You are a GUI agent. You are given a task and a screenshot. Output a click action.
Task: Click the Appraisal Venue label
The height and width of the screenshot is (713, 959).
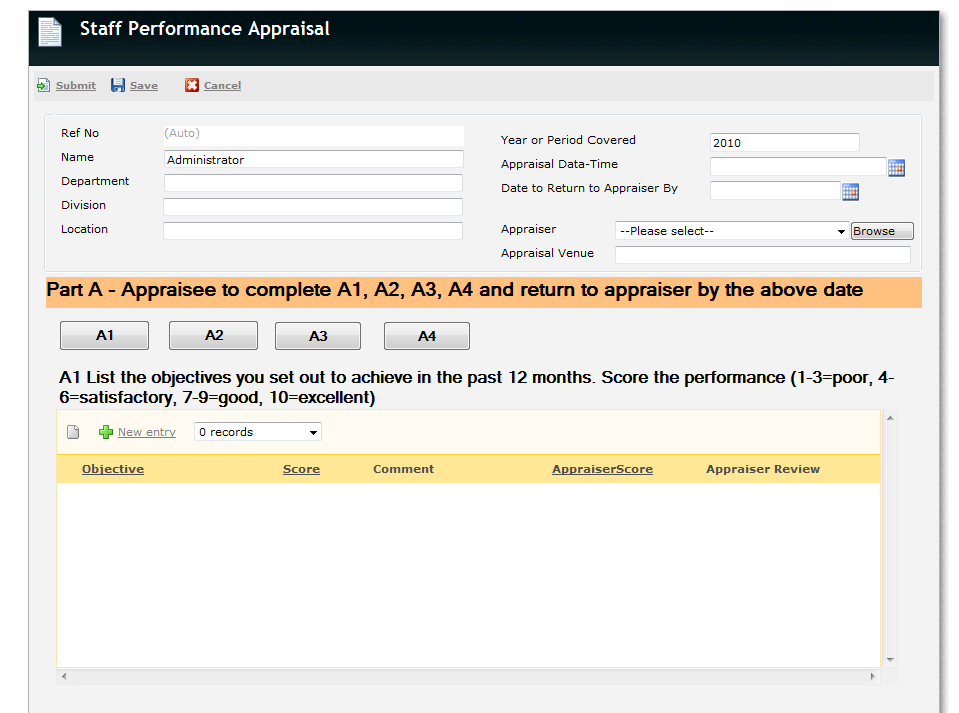point(547,253)
